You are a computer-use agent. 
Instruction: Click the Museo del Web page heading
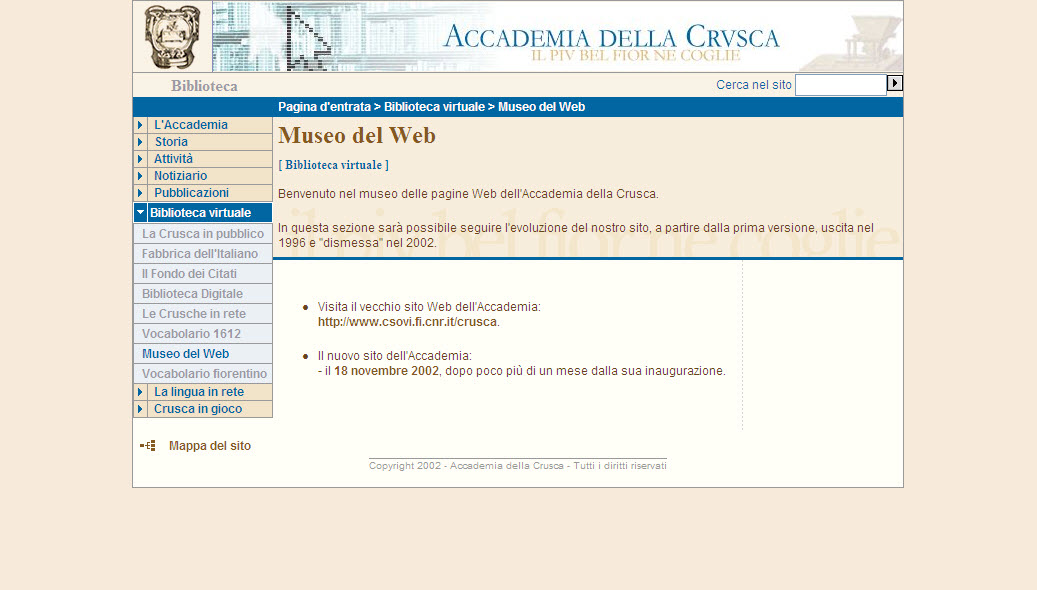click(x=356, y=136)
